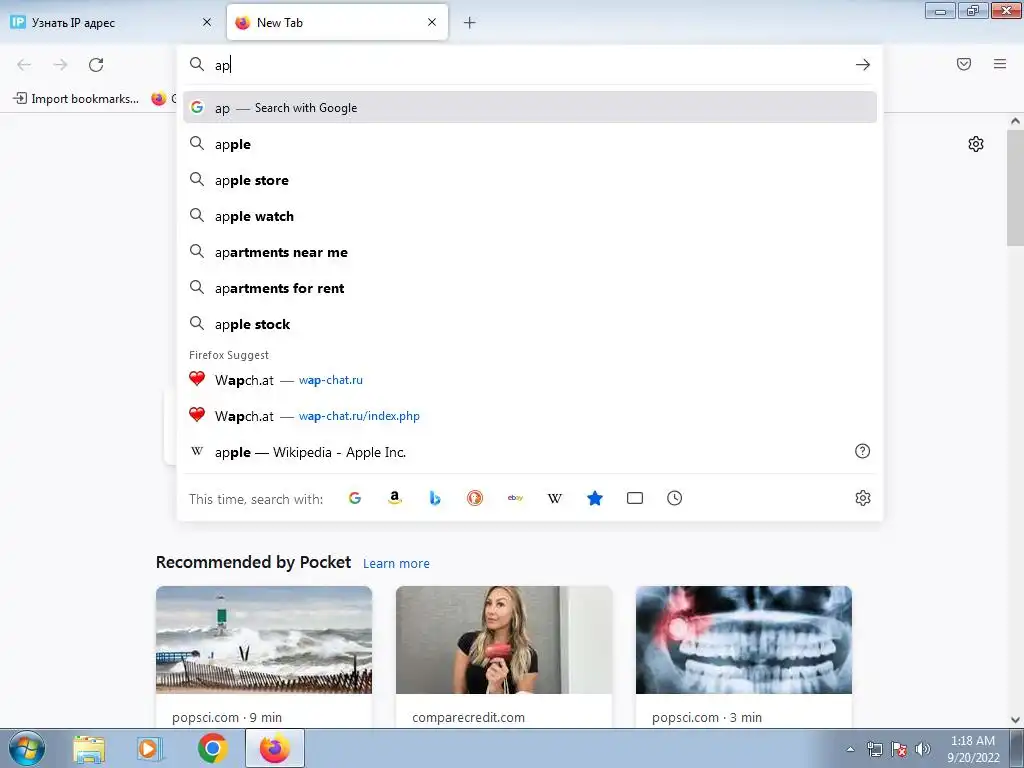Close the New Tab tab
The height and width of the screenshot is (768, 1024).
tap(432, 22)
